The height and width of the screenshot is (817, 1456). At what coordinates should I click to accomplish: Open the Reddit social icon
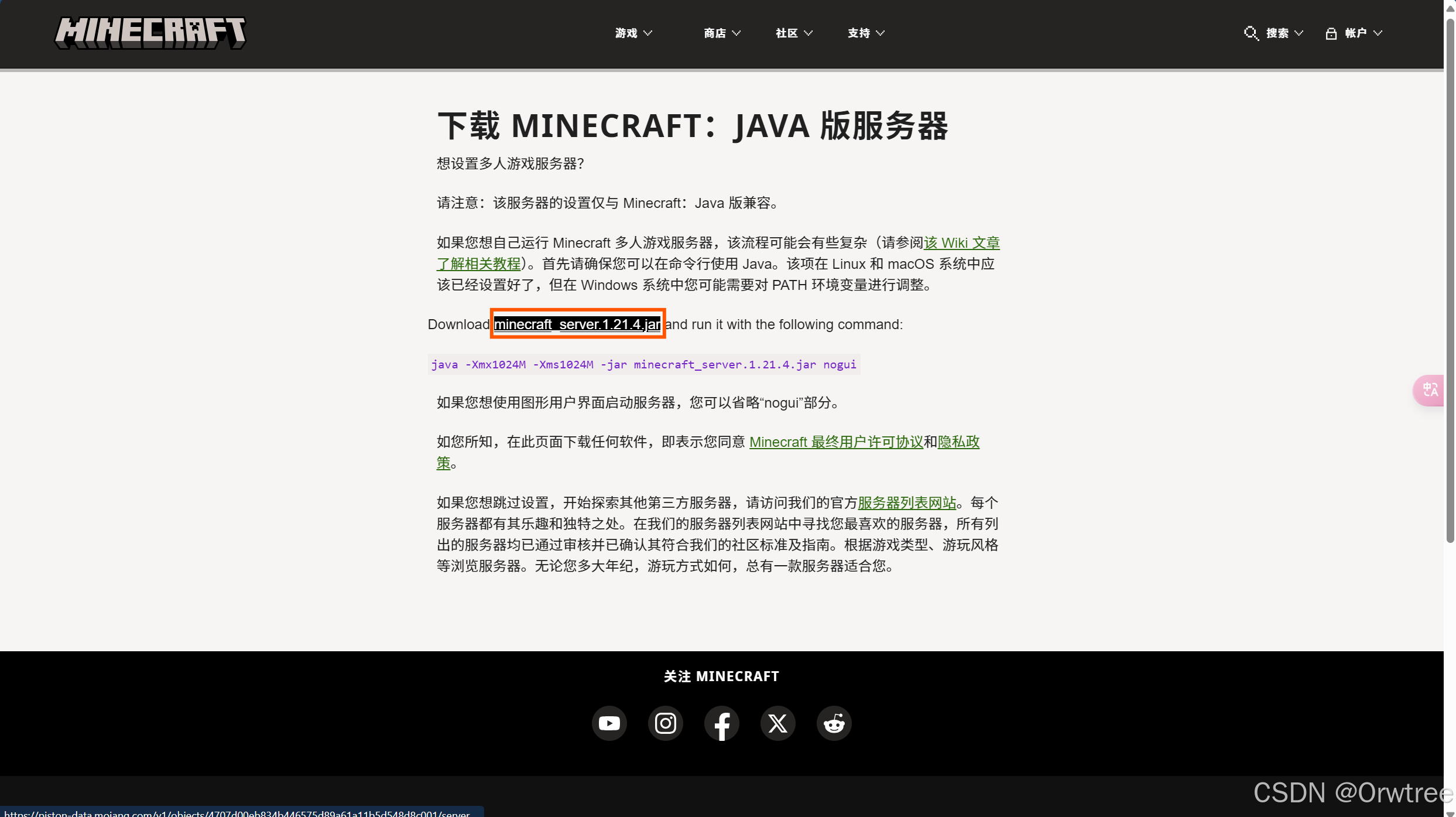pyautogui.click(x=834, y=723)
